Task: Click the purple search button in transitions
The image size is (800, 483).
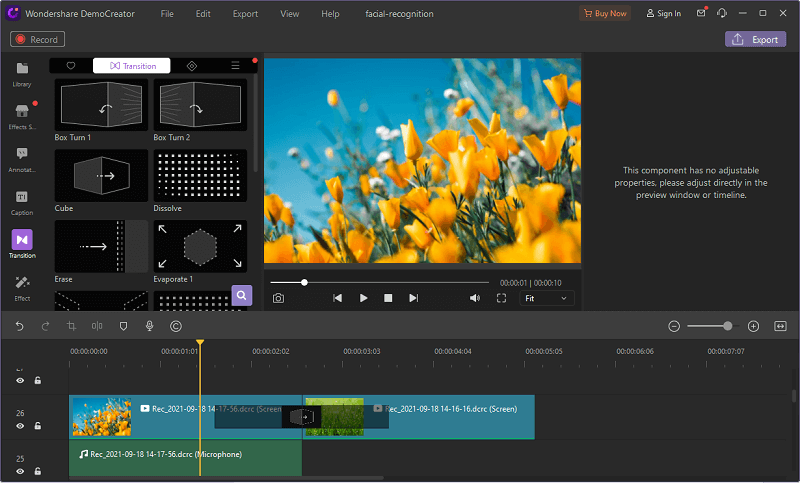Action: [241, 295]
